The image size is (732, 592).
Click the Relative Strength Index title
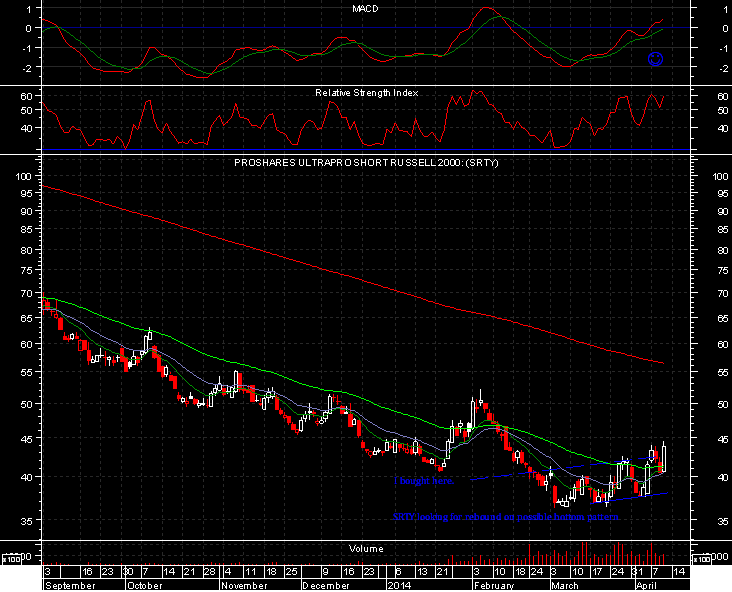[x=366, y=93]
